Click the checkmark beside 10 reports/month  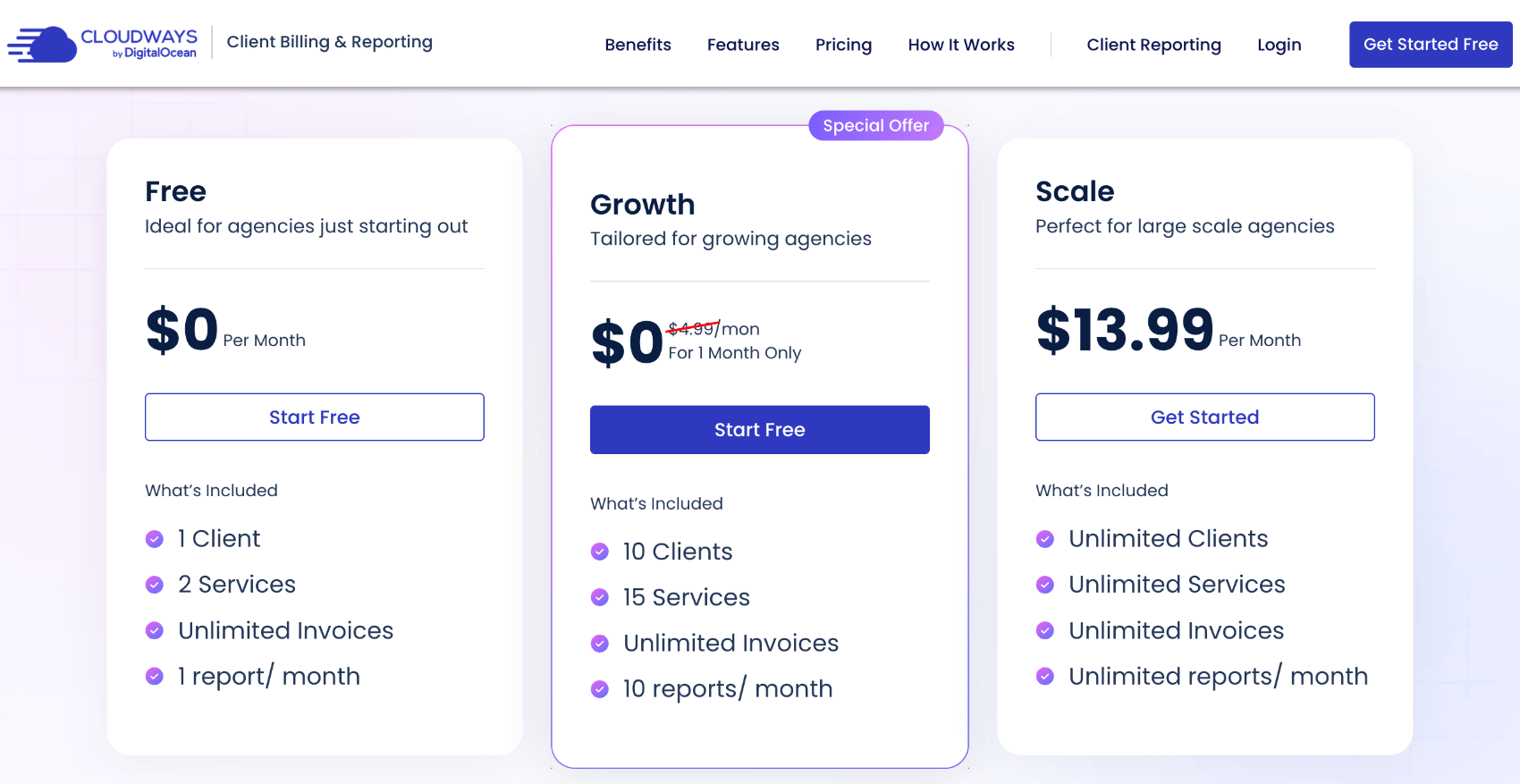pos(599,689)
